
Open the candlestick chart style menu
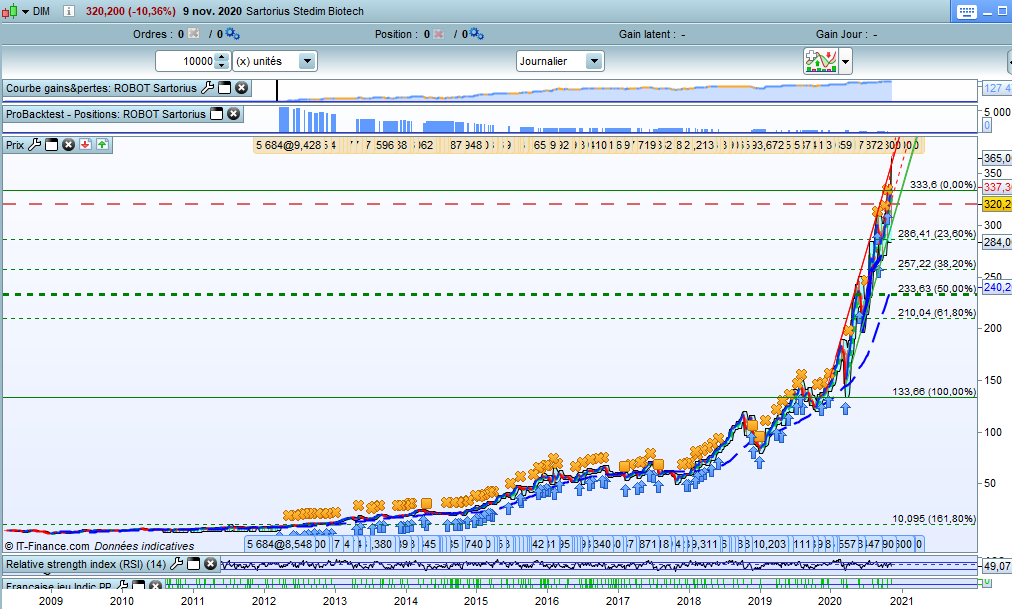pos(11,11)
